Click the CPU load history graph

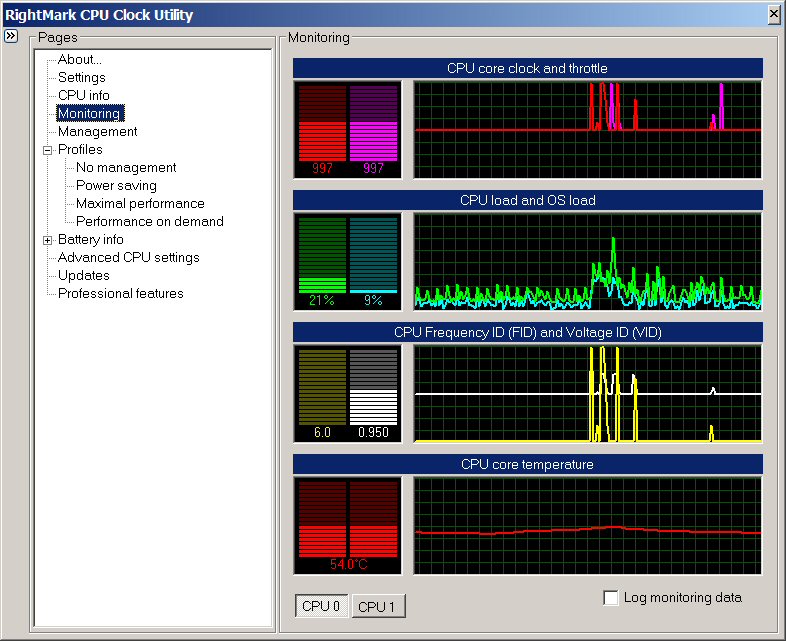(587, 262)
